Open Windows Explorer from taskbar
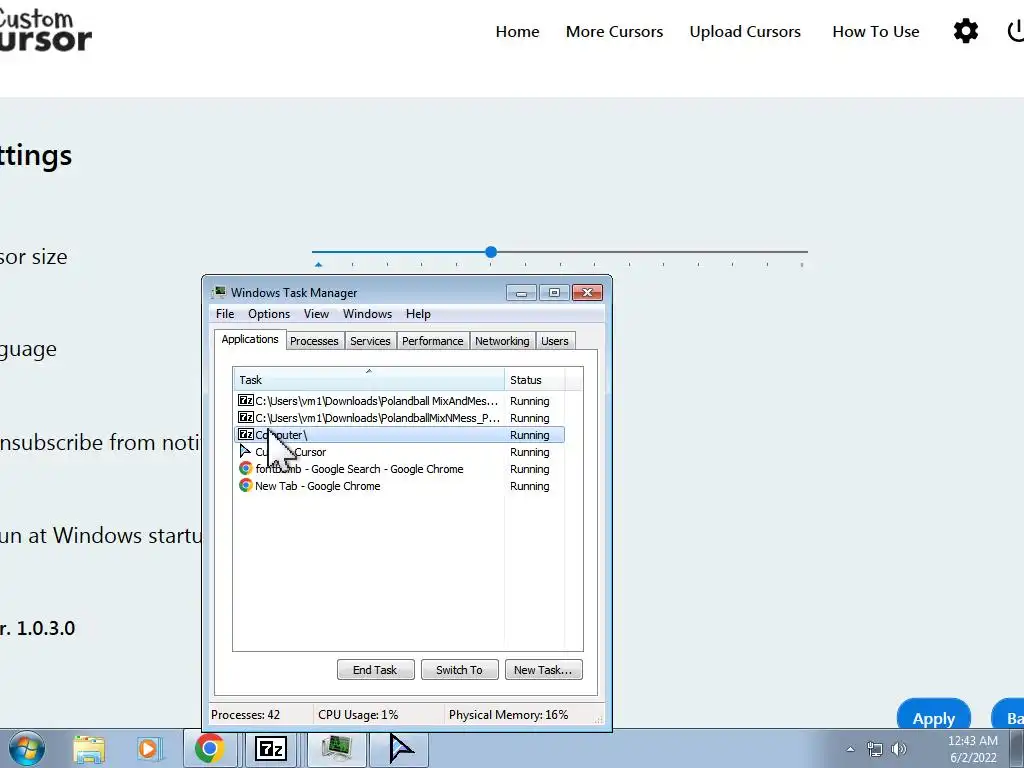This screenshot has width=1024, height=768. click(x=88, y=749)
